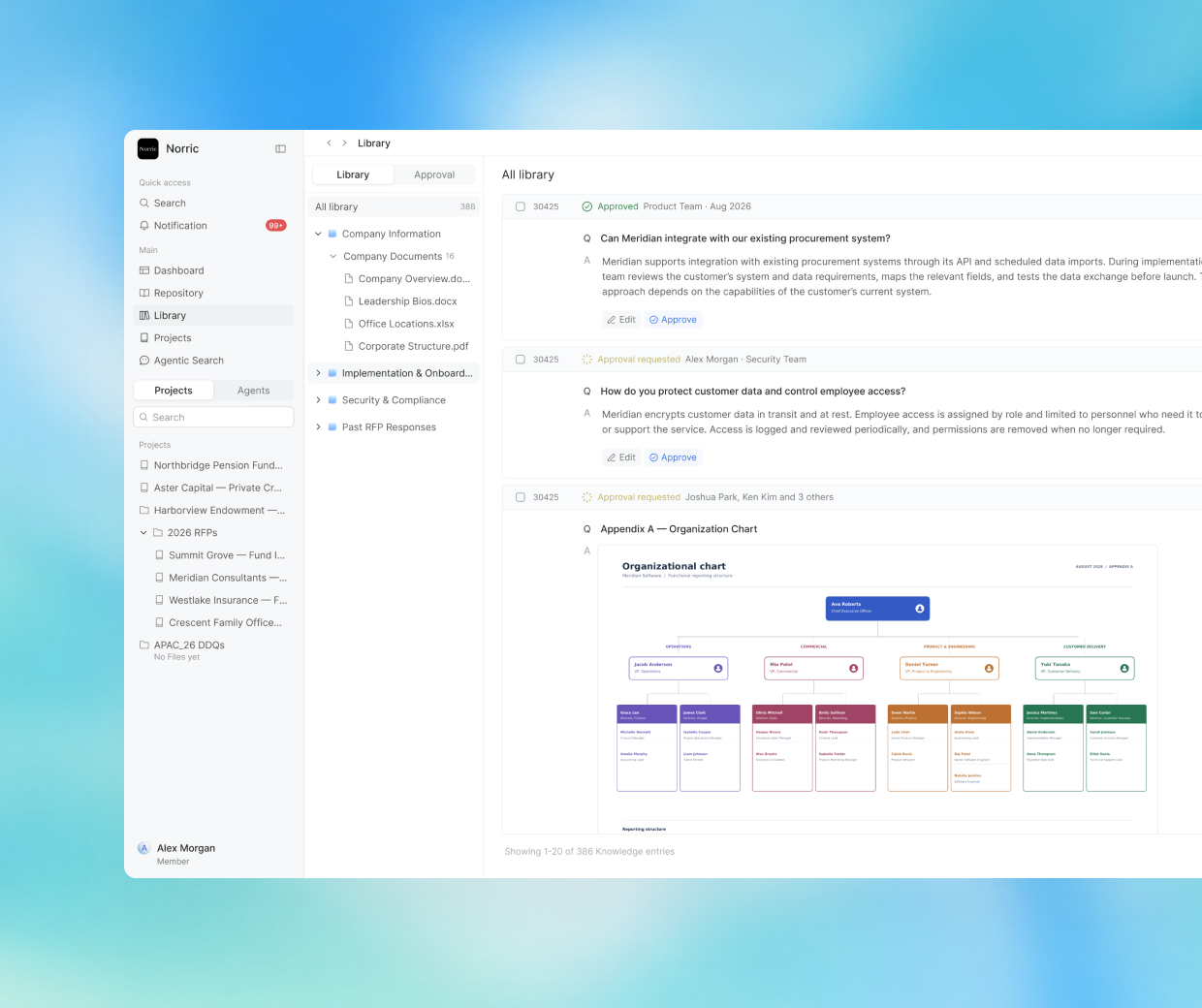Edit the customer data protection answer

tap(621, 457)
